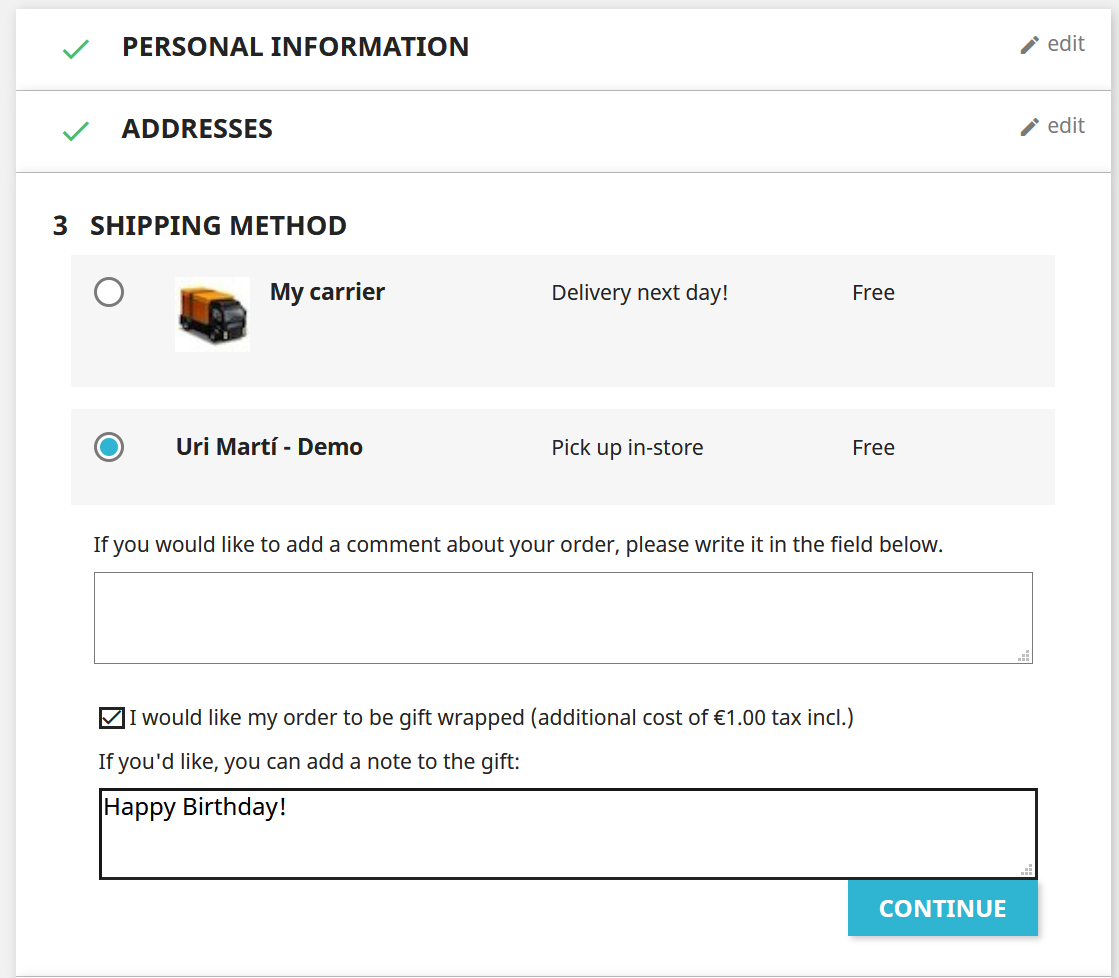
Task: Uncheck the gift wrap checkbox
Action: click(x=112, y=718)
